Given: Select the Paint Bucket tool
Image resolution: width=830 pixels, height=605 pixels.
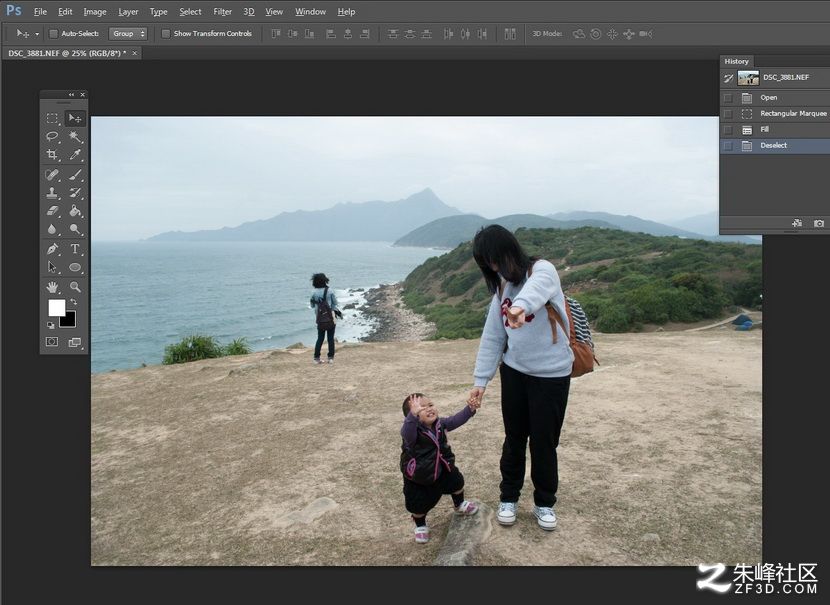Looking at the screenshot, I should pyautogui.click(x=75, y=211).
